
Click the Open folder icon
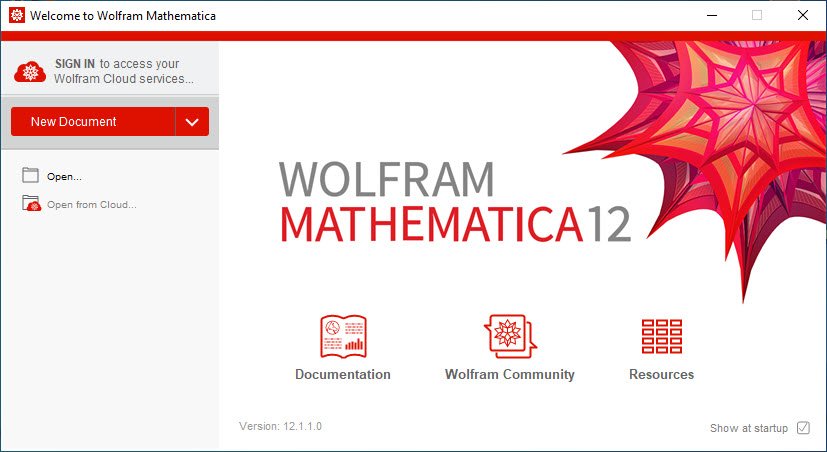(30, 175)
